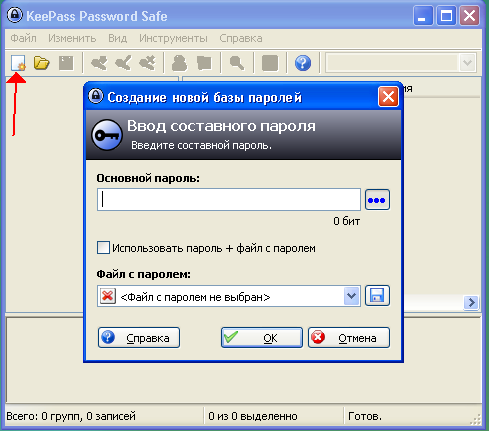This screenshot has width=489, height=431.
Task: Click the second key toolbar icon
Action: click(123, 63)
